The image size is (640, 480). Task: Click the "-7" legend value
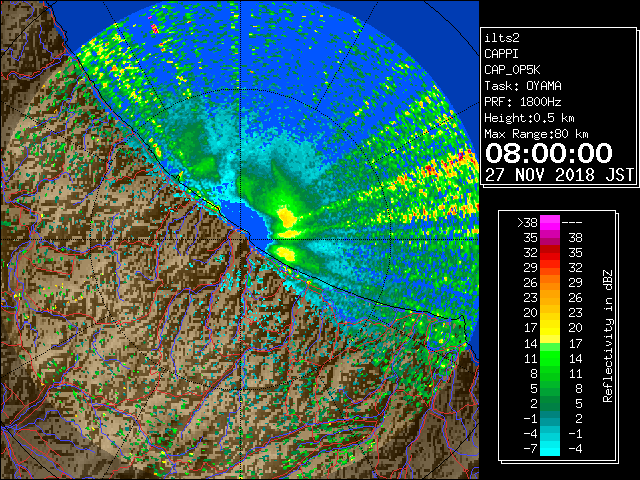pos(530,448)
